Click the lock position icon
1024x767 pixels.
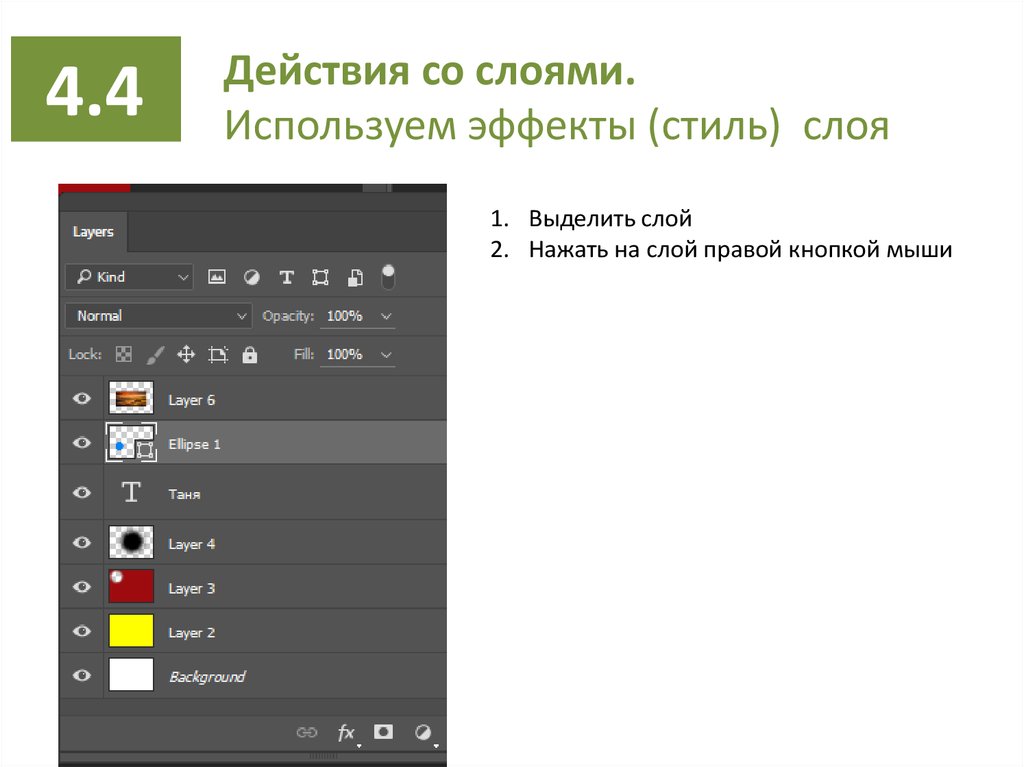point(185,354)
